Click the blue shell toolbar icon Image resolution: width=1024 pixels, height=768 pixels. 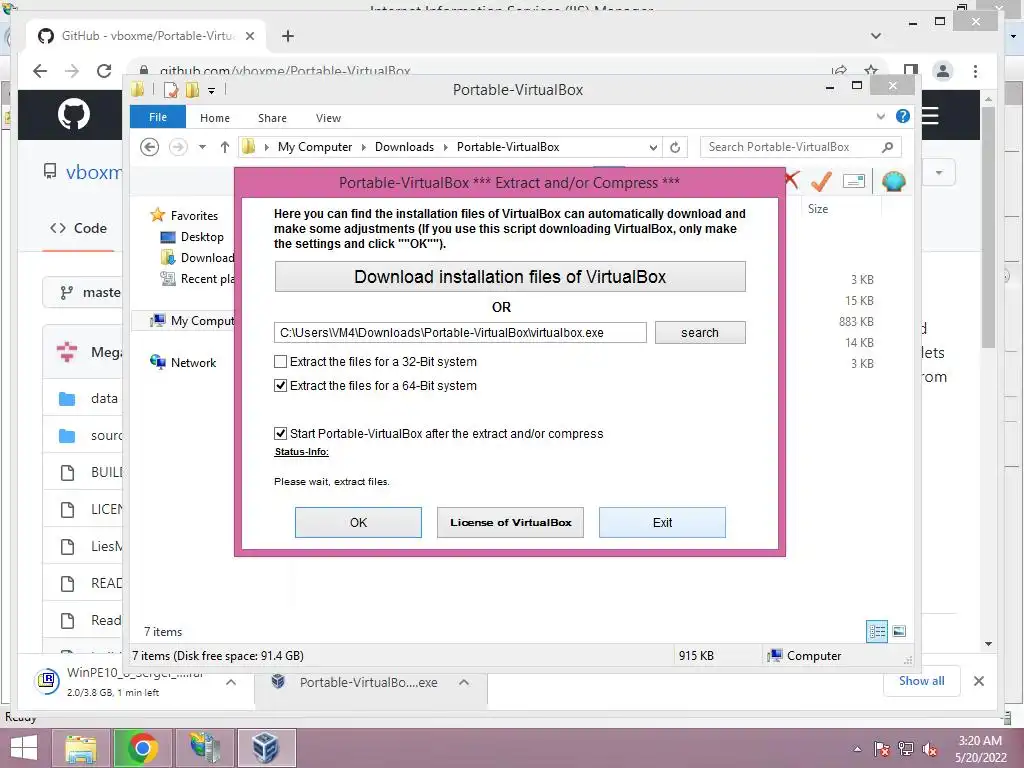(x=893, y=181)
